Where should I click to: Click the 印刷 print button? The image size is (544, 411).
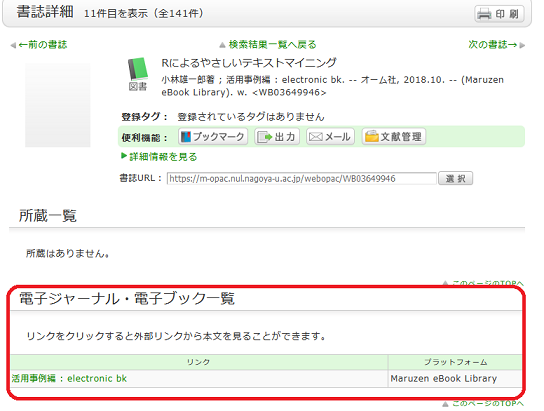[499, 14]
